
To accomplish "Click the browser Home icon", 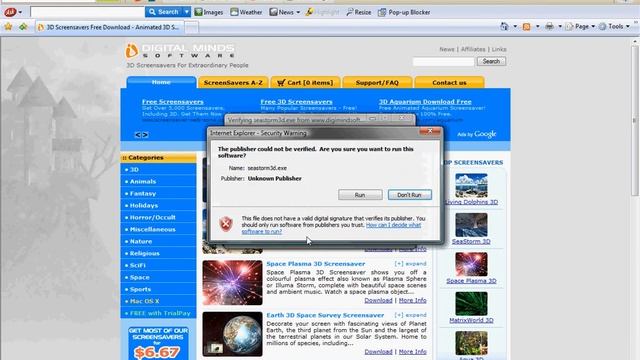I will 504,27.
